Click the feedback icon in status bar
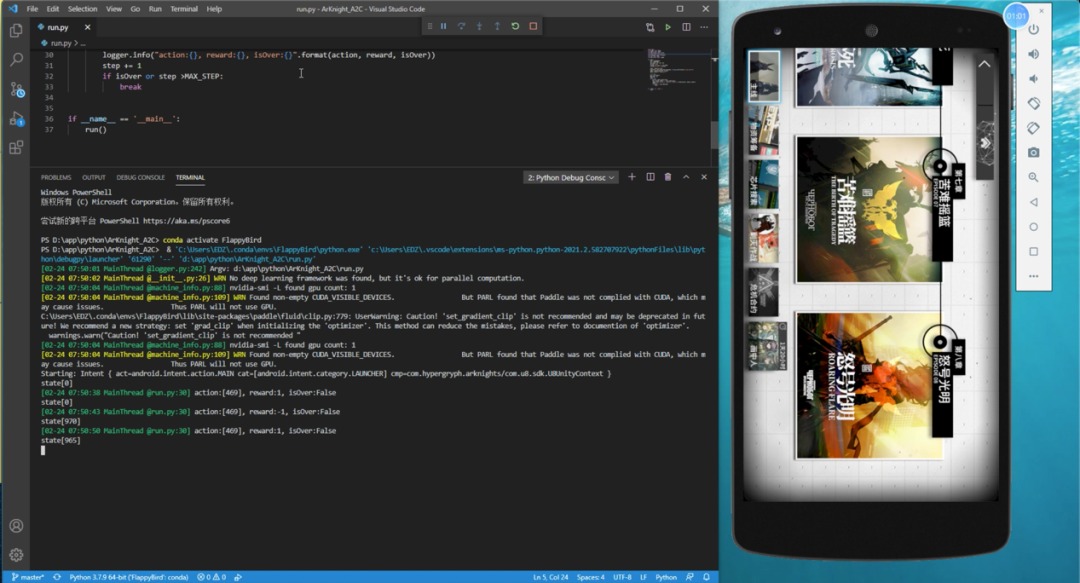Image resolution: width=1080 pixels, height=583 pixels. [x=689, y=577]
